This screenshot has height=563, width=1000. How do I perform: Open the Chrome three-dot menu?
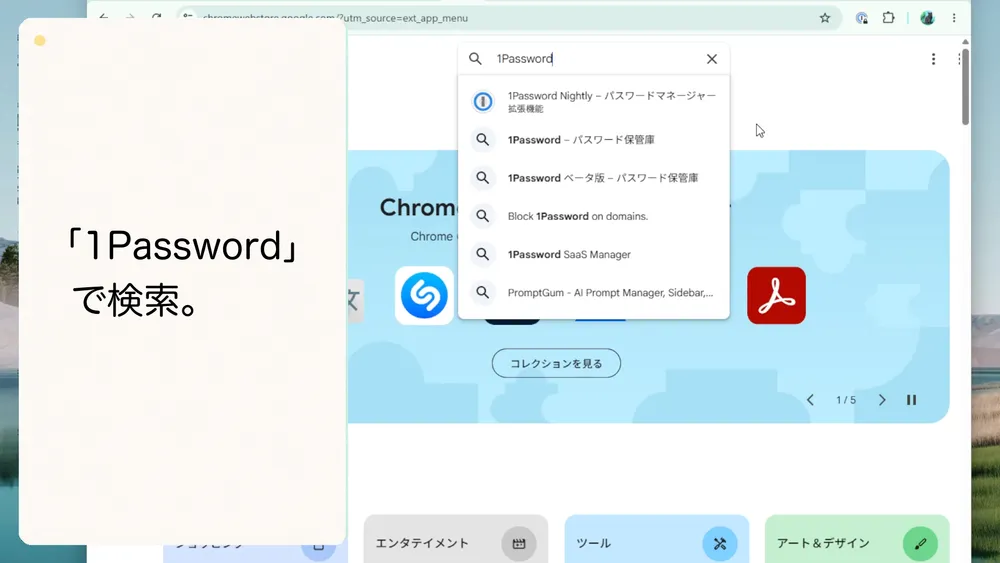click(954, 18)
